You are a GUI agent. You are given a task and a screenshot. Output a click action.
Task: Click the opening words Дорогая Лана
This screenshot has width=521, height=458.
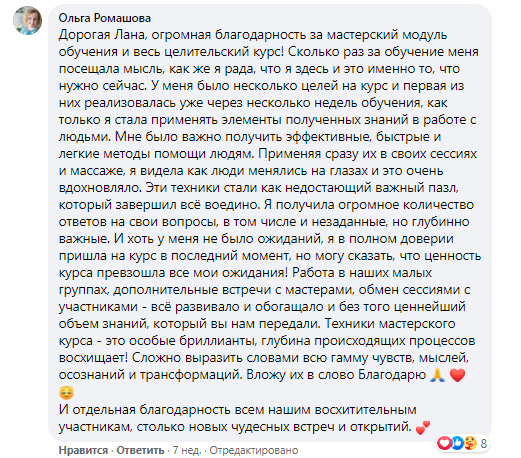(x=102, y=35)
